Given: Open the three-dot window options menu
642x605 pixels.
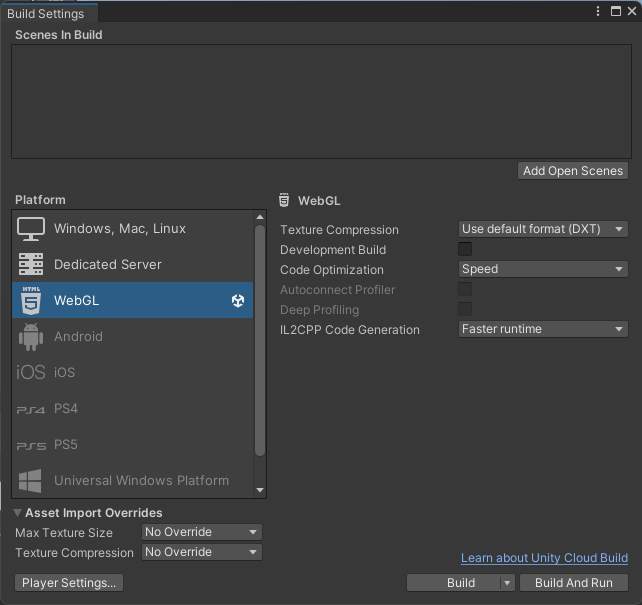Looking at the screenshot, I should pos(598,11).
